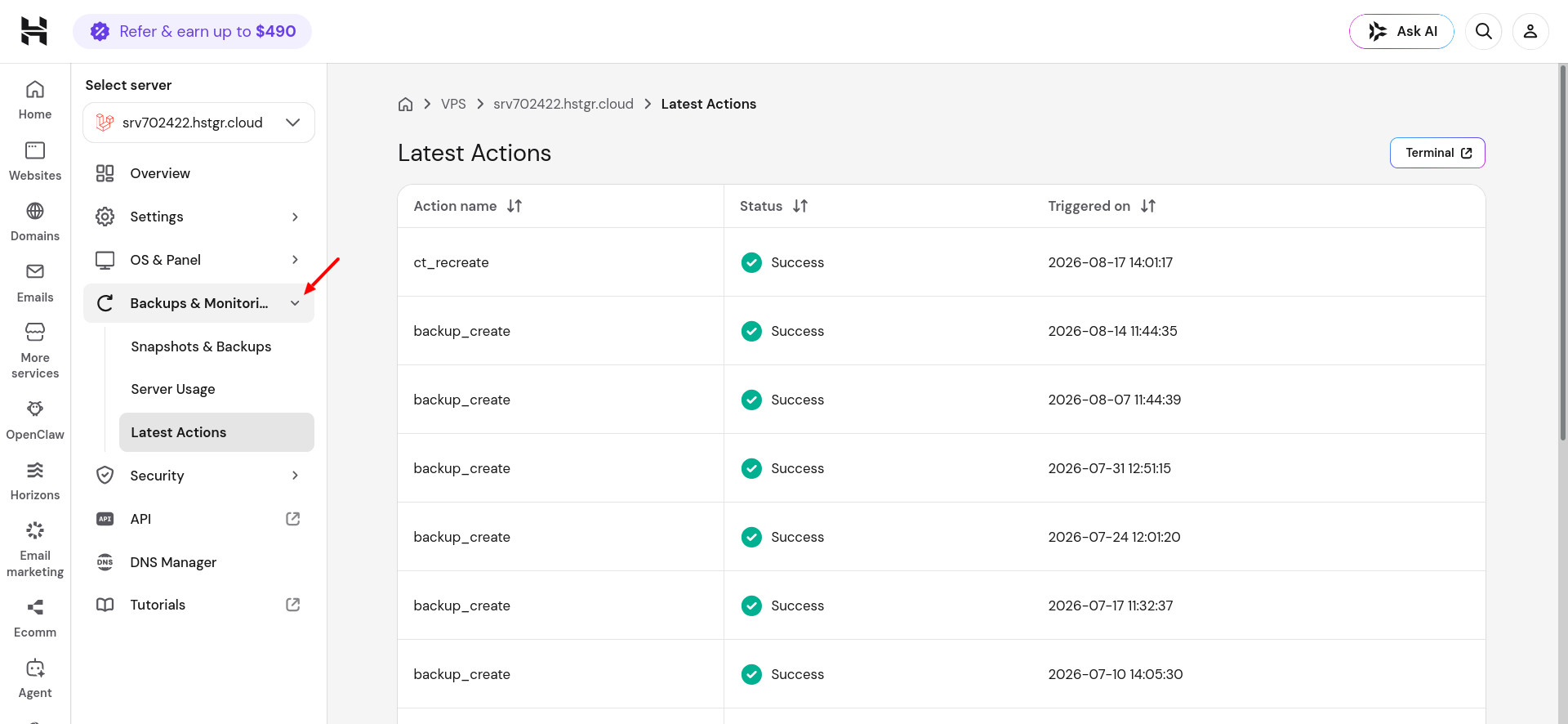Click timestamp 2026-07-10 14:05:30
This screenshot has width=1568, height=724.
pos(1116,674)
